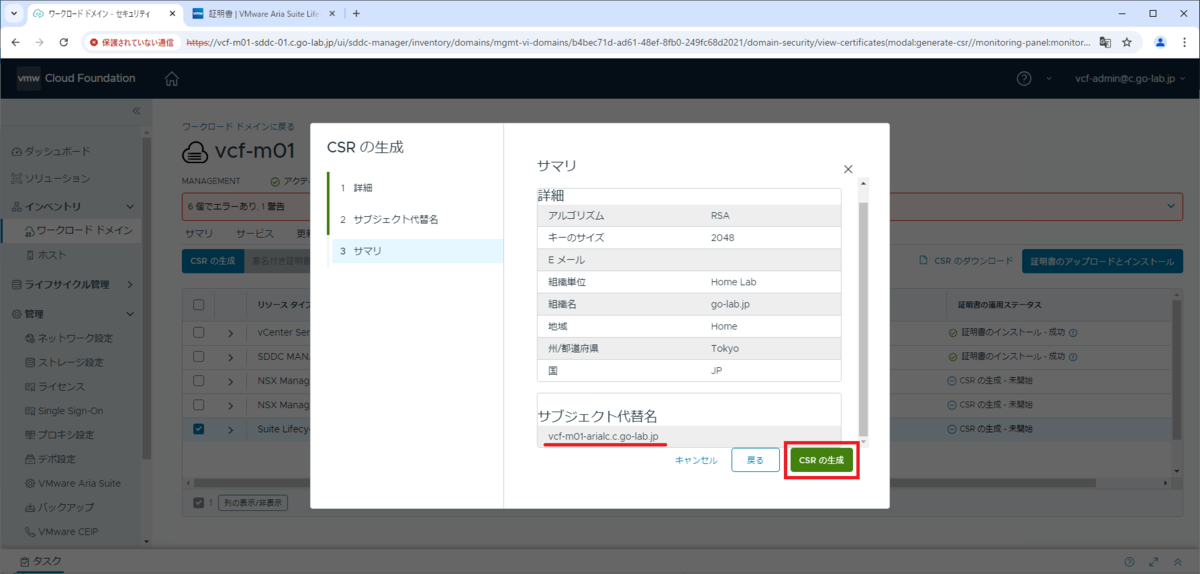Click the ネットワーク設定 icon
1200x574 pixels.
[x=28, y=338]
